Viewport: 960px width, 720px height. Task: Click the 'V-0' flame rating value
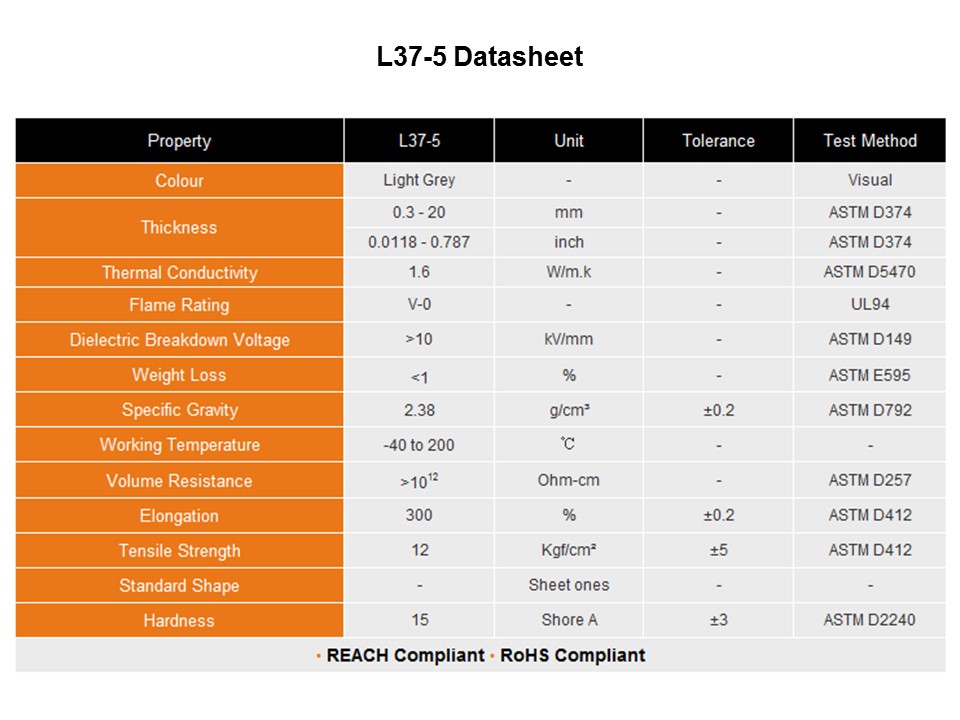pyautogui.click(x=419, y=304)
